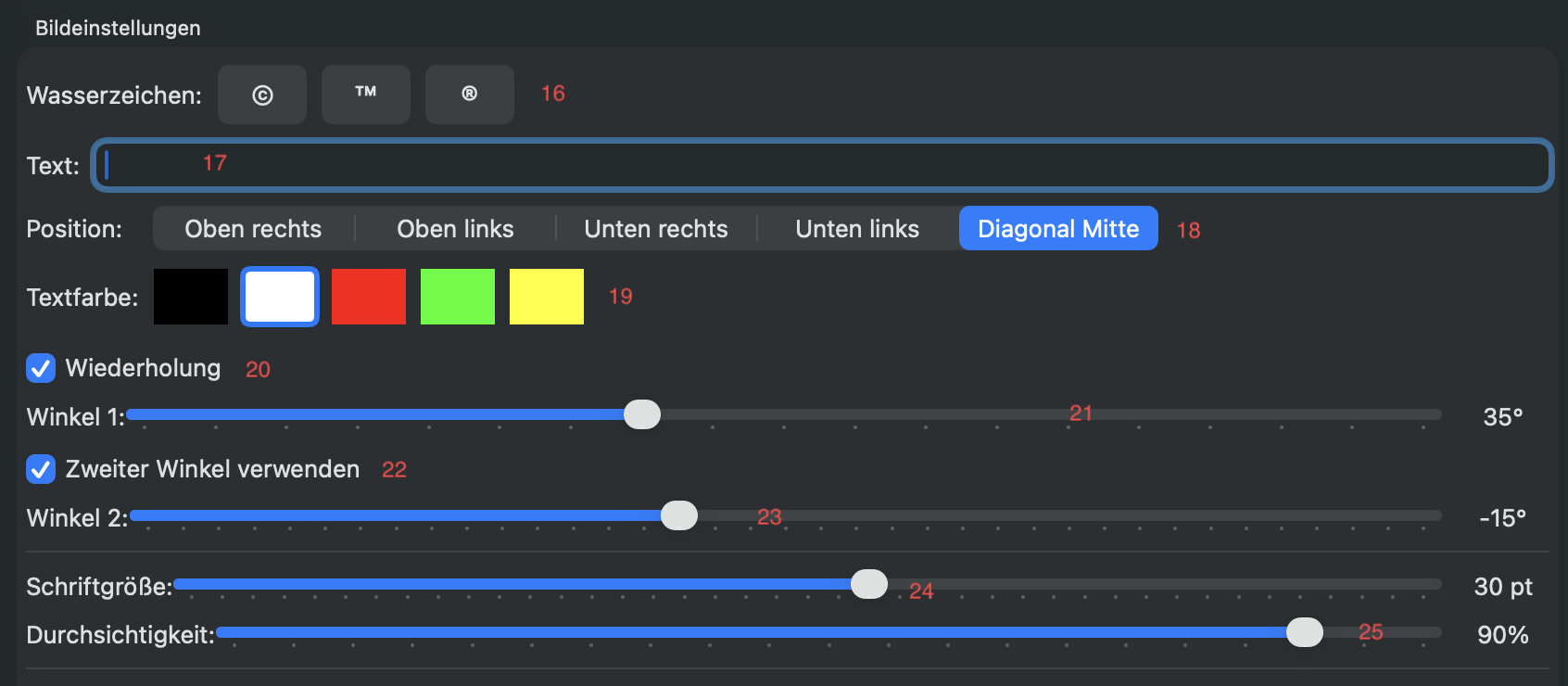
Task: Choose the yellow text color swatch
Action: click(547, 297)
